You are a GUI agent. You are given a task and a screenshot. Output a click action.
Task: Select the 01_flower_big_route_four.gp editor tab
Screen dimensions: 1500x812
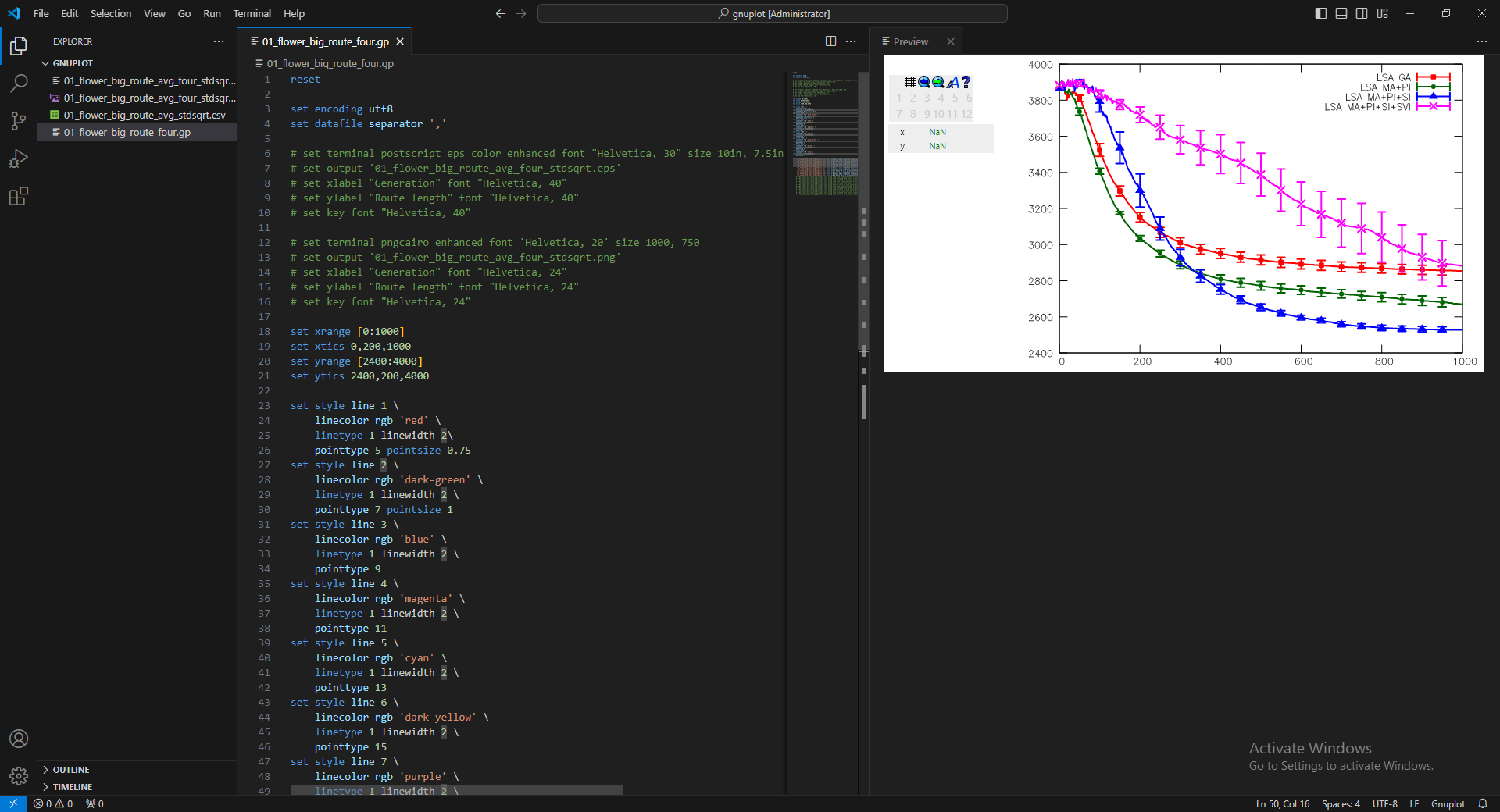coord(325,41)
